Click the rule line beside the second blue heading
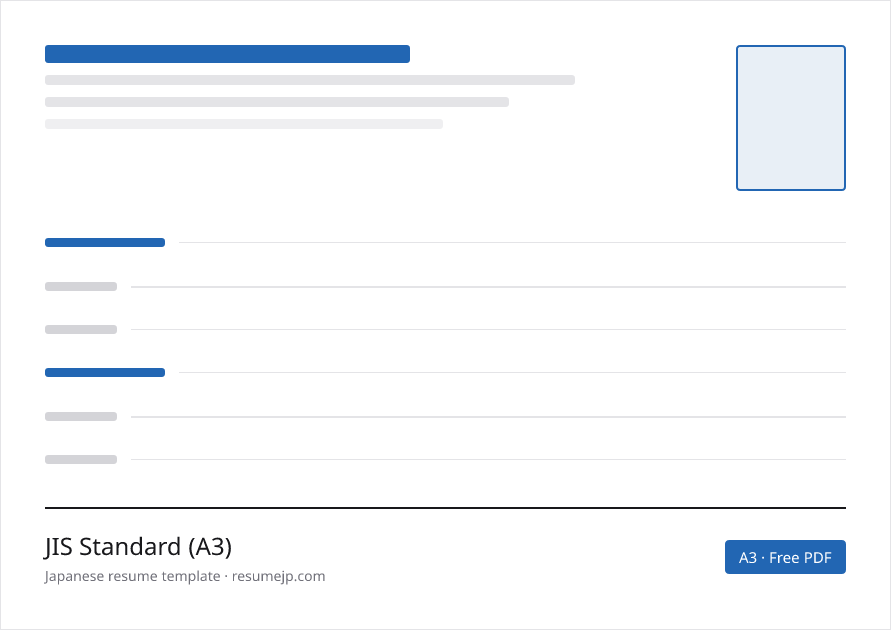The image size is (891, 630). click(512, 373)
